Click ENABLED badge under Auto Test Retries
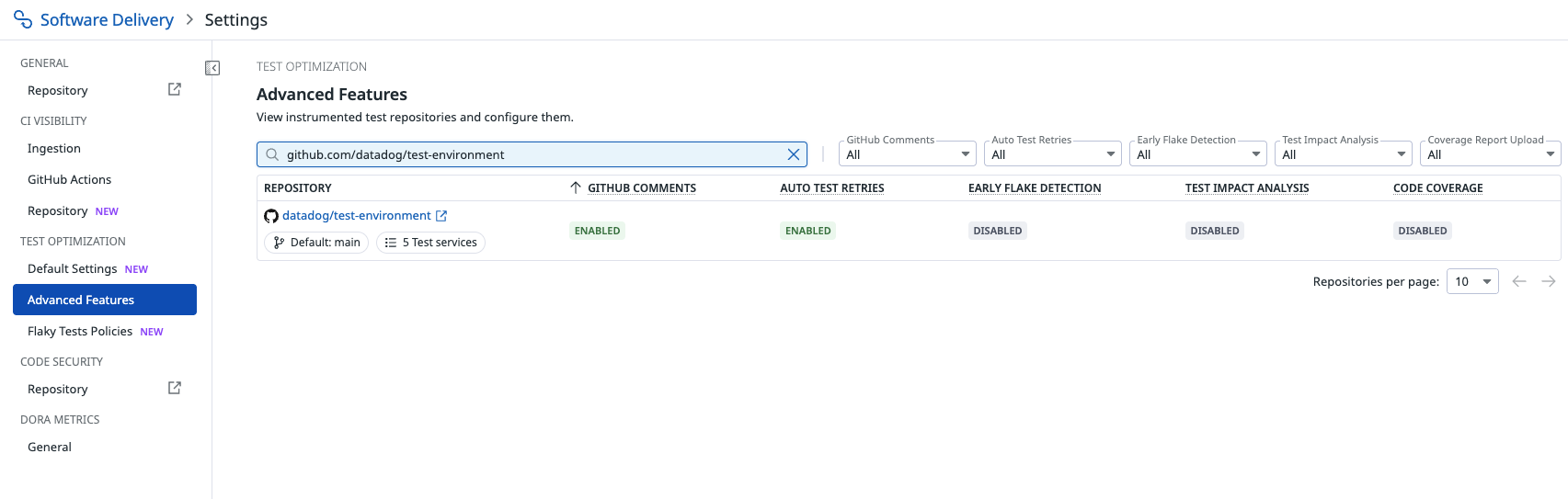 coord(808,231)
